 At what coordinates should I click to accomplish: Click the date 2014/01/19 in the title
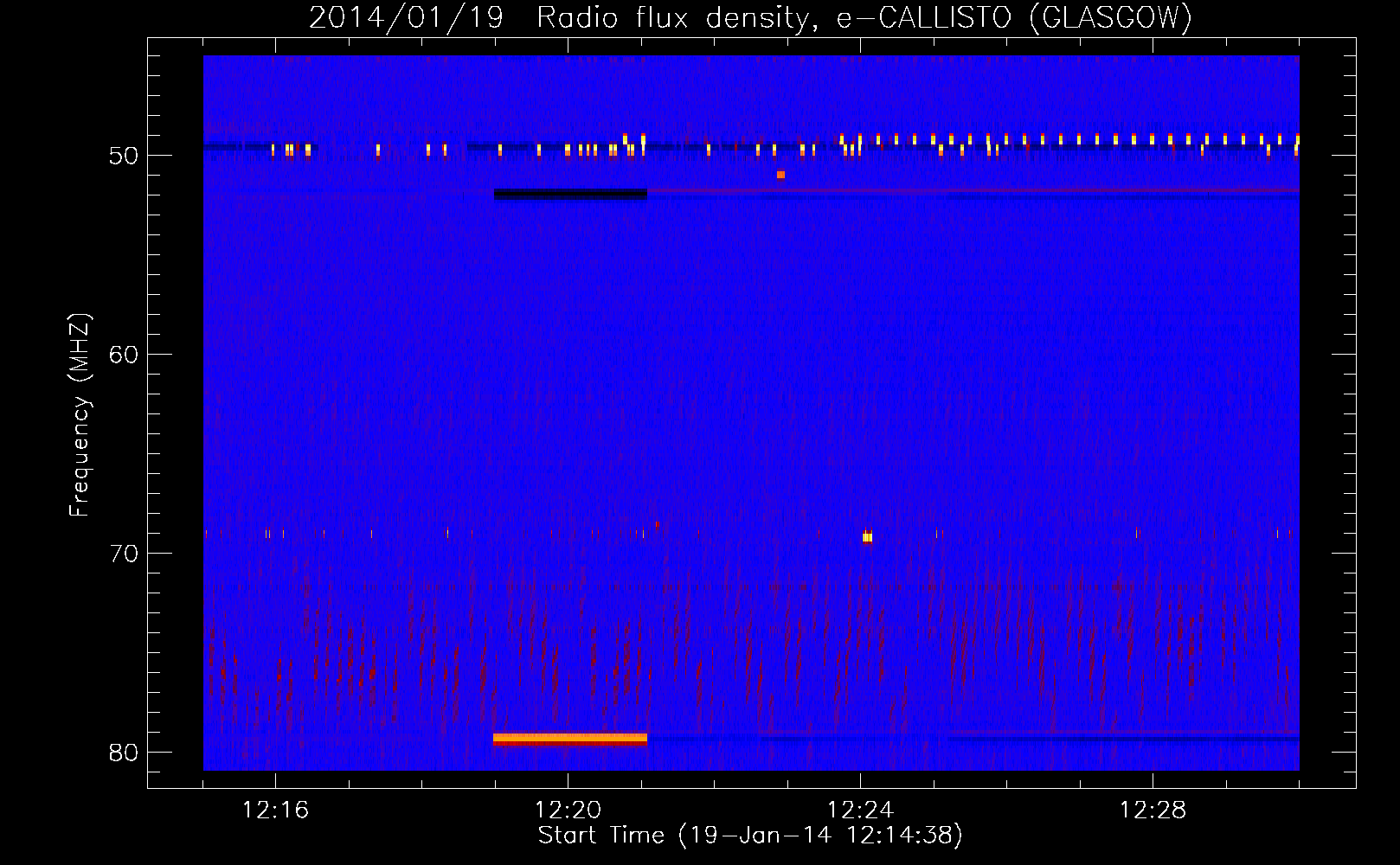click(x=406, y=18)
